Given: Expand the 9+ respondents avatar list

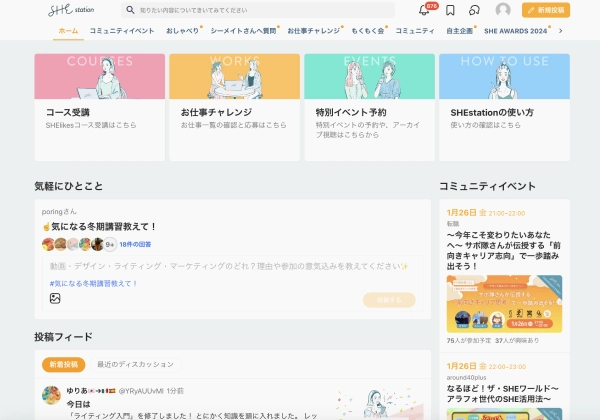Looking at the screenshot, I should click(110, 244).
